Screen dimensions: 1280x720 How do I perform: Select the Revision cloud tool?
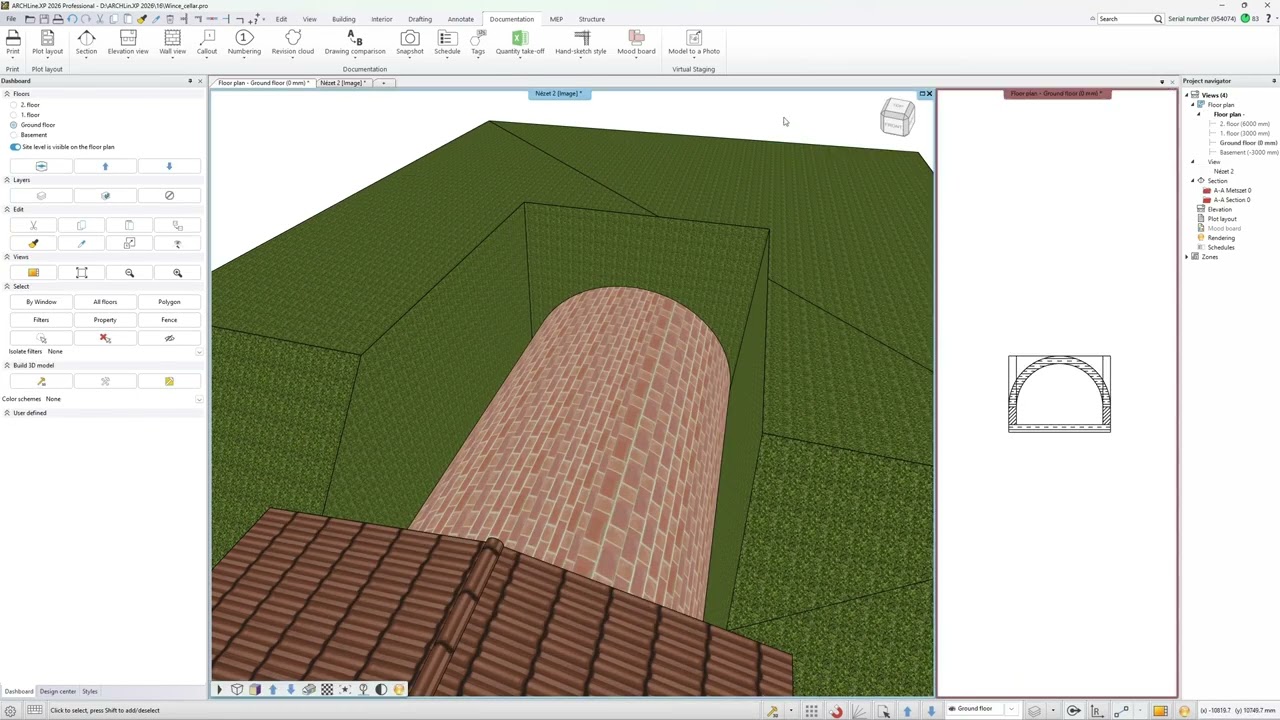[293, 42]
